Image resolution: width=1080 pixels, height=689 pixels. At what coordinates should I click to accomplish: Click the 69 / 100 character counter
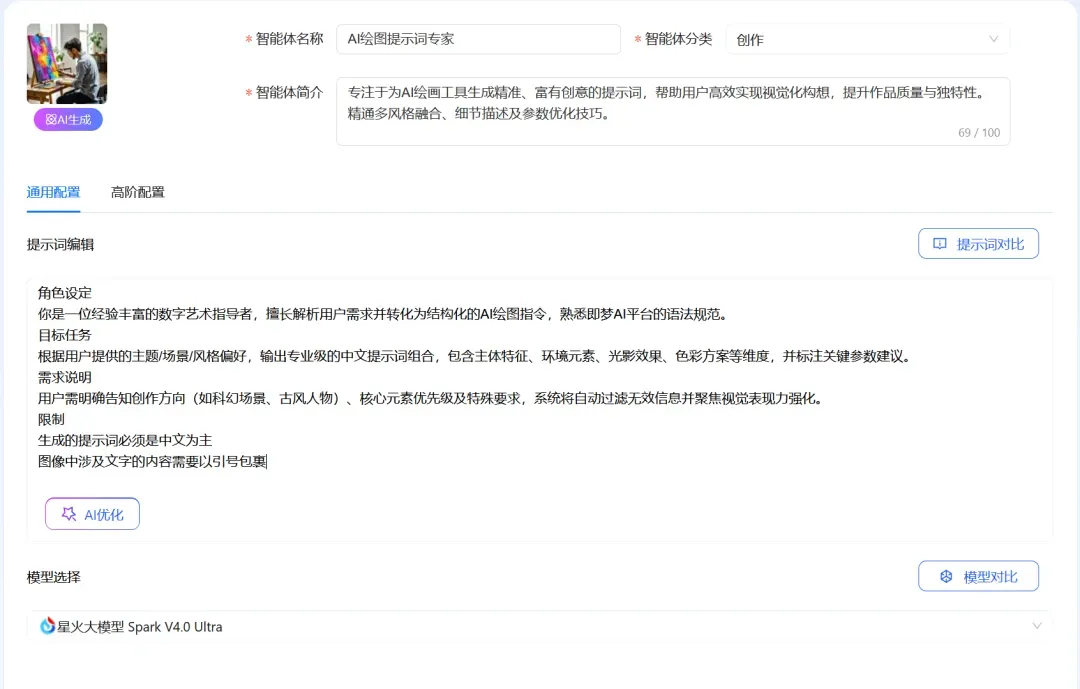pos(979,132)
